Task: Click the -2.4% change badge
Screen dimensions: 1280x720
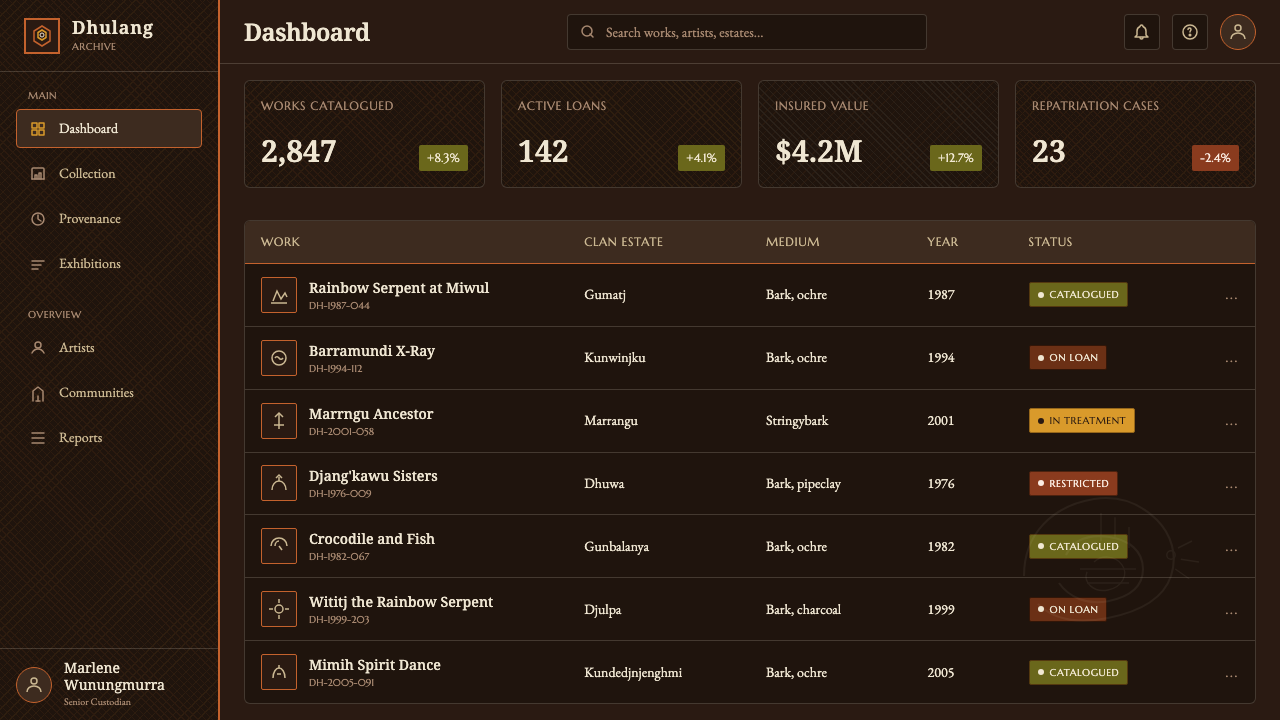Action: tap(1215, 158)
